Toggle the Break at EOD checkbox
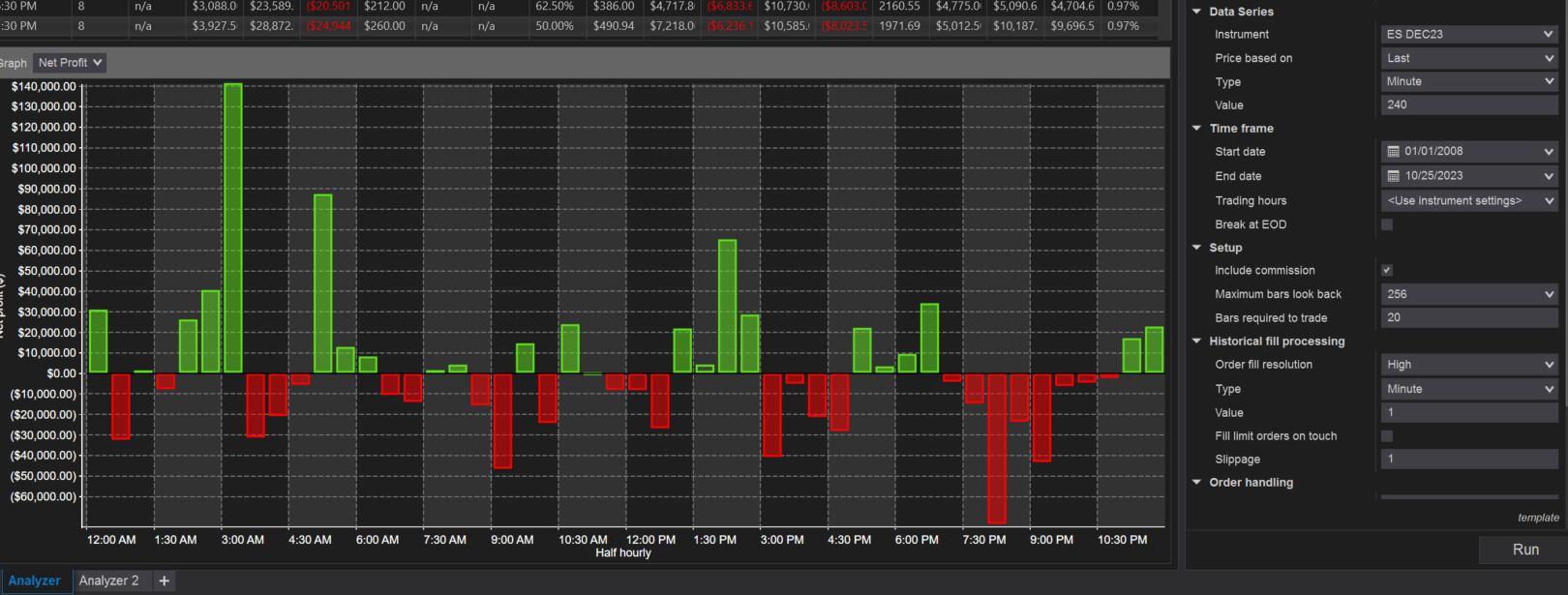The image size is (1568, 595). pyautogui.click(x=1387, y=224)
